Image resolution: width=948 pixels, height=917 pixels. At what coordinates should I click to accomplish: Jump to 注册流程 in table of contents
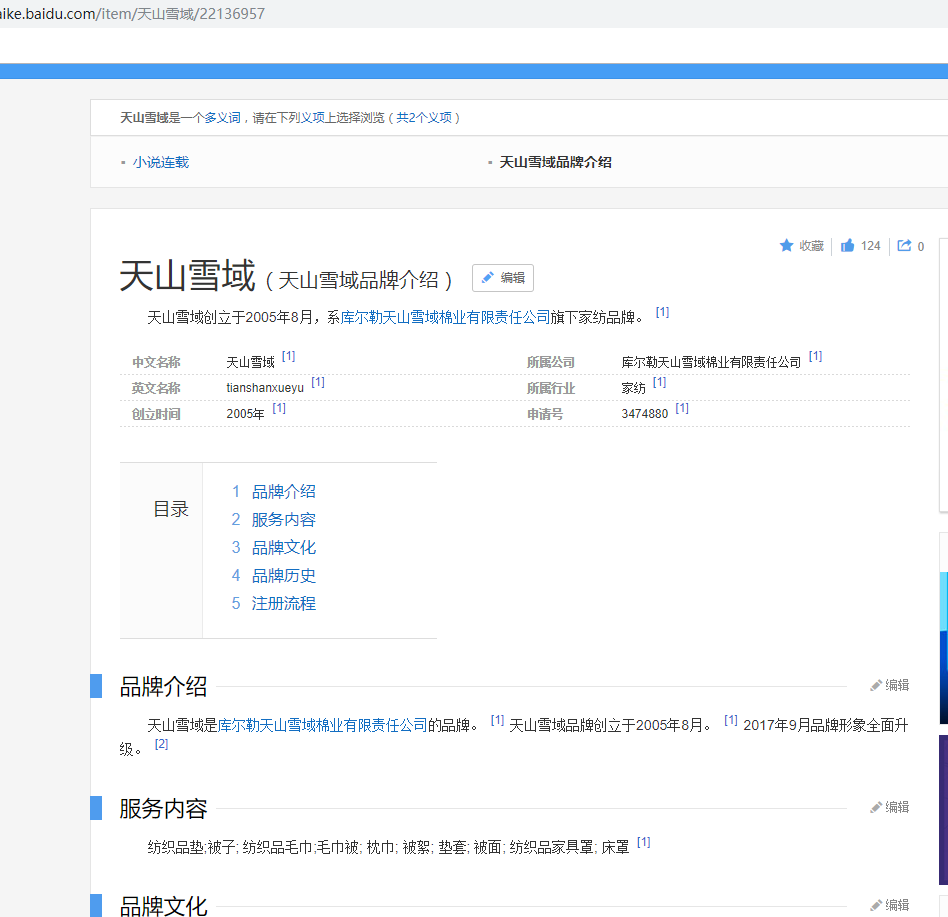(x=284, y=603)
